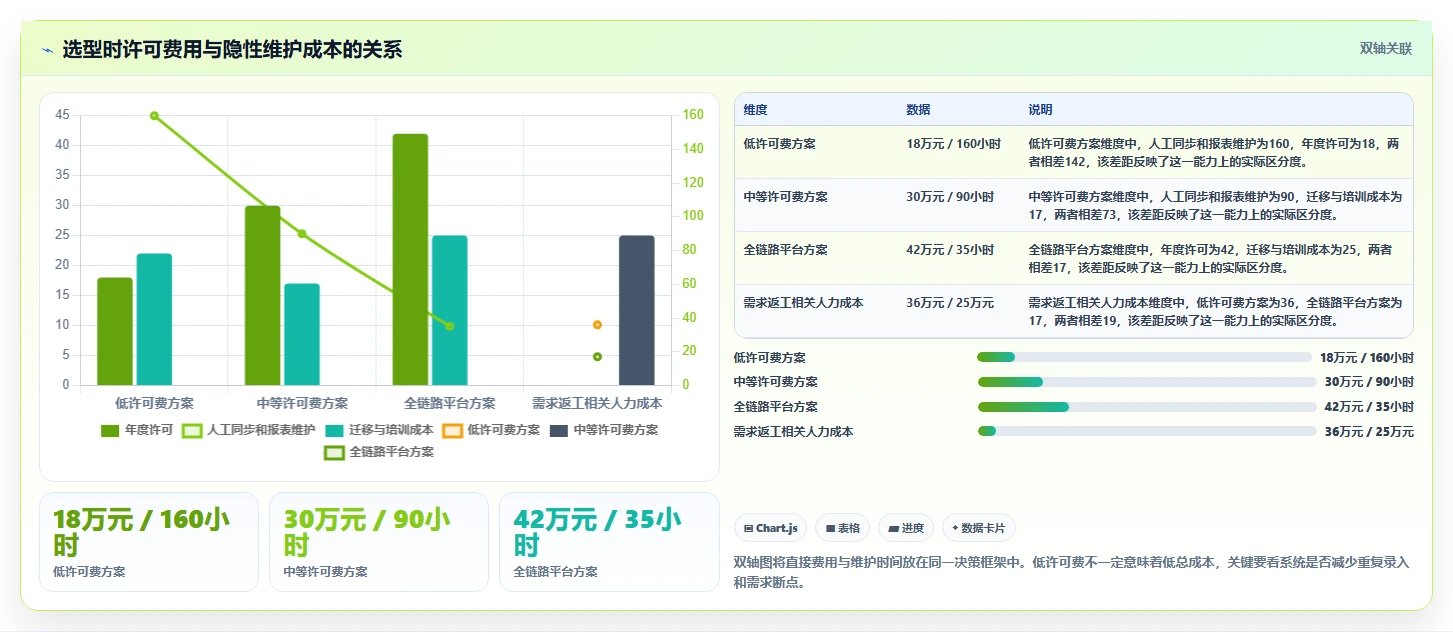This screenshot has width=1453, height=632.
Task: Select the 中等许可费方案 table row name
Action: (785, 197)
